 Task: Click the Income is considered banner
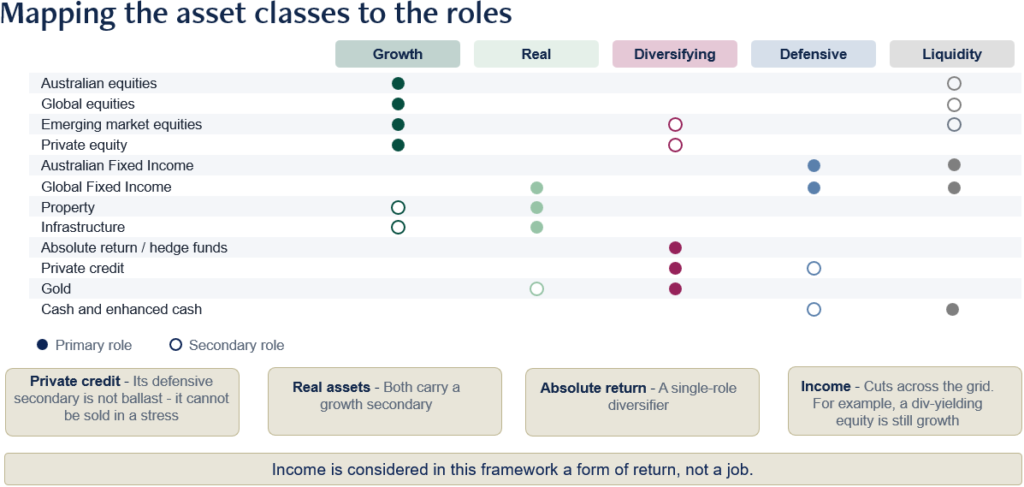click(512, 470)
